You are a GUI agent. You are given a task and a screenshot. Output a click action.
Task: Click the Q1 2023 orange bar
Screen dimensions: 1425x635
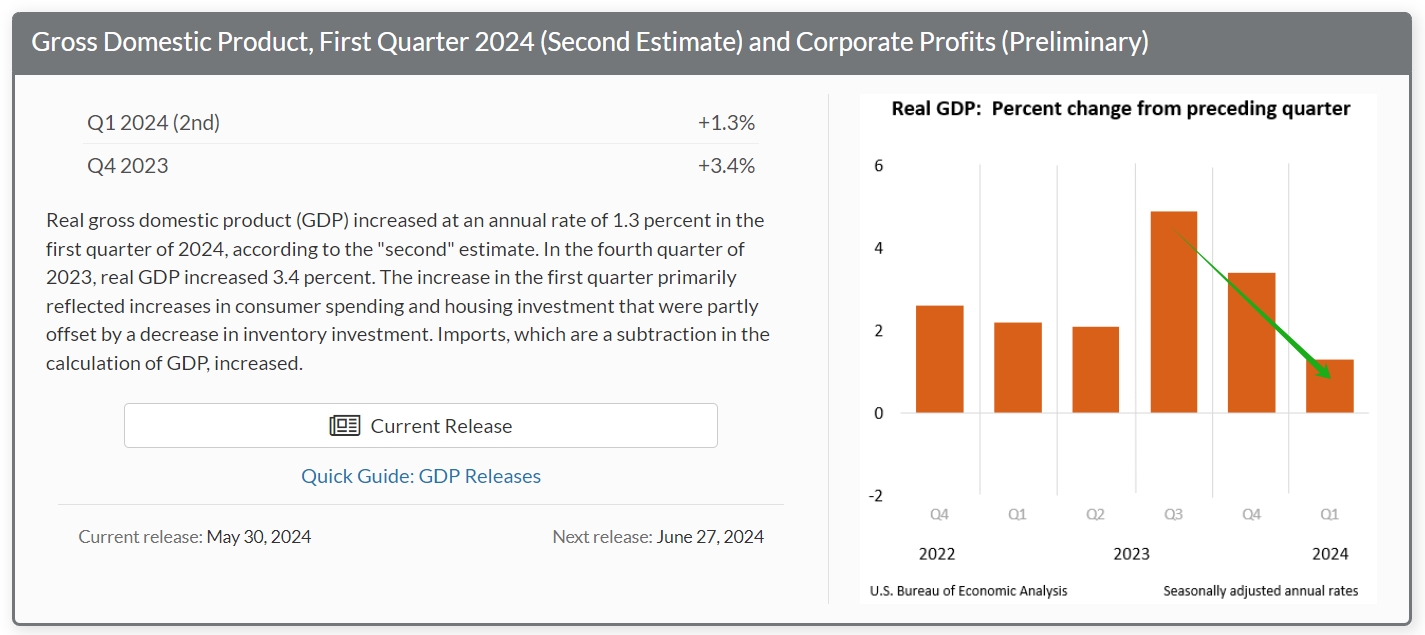pos(1018,367)
